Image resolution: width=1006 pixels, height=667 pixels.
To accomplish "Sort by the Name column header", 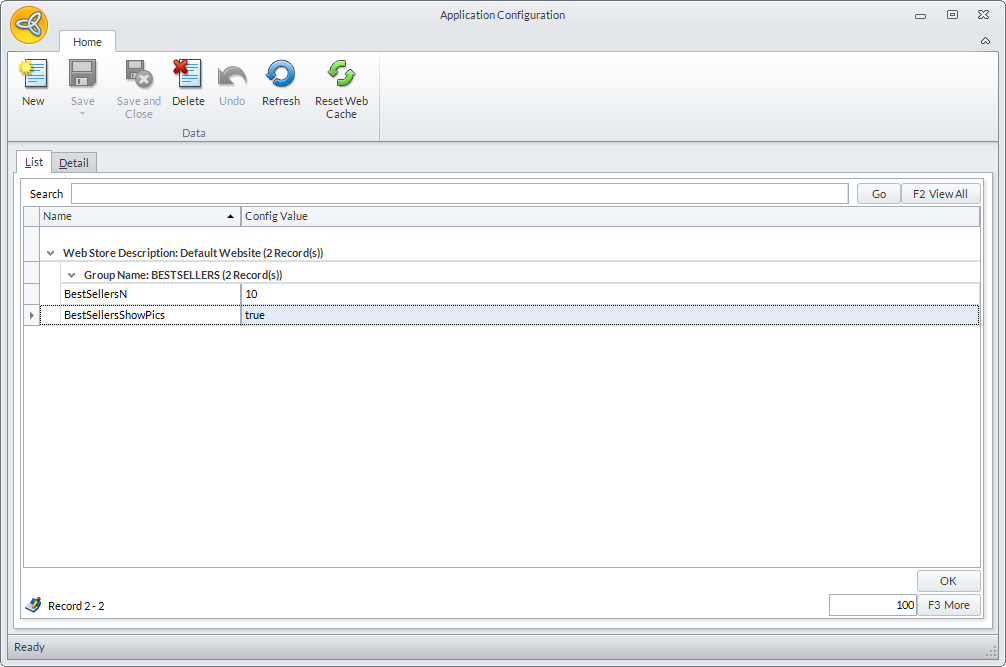I will coord(139,216).
